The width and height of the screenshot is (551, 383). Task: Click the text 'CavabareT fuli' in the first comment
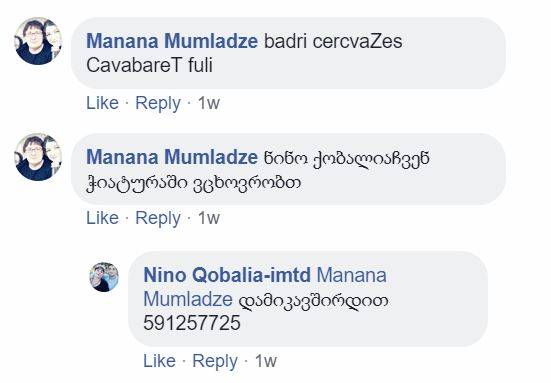coord(149,65)
